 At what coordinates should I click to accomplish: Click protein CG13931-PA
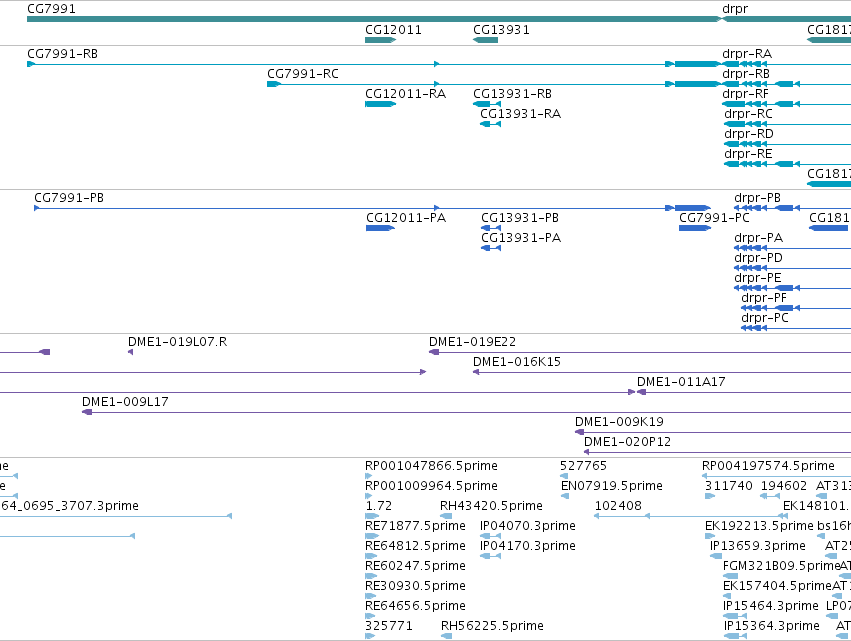[x=521, y=238]
